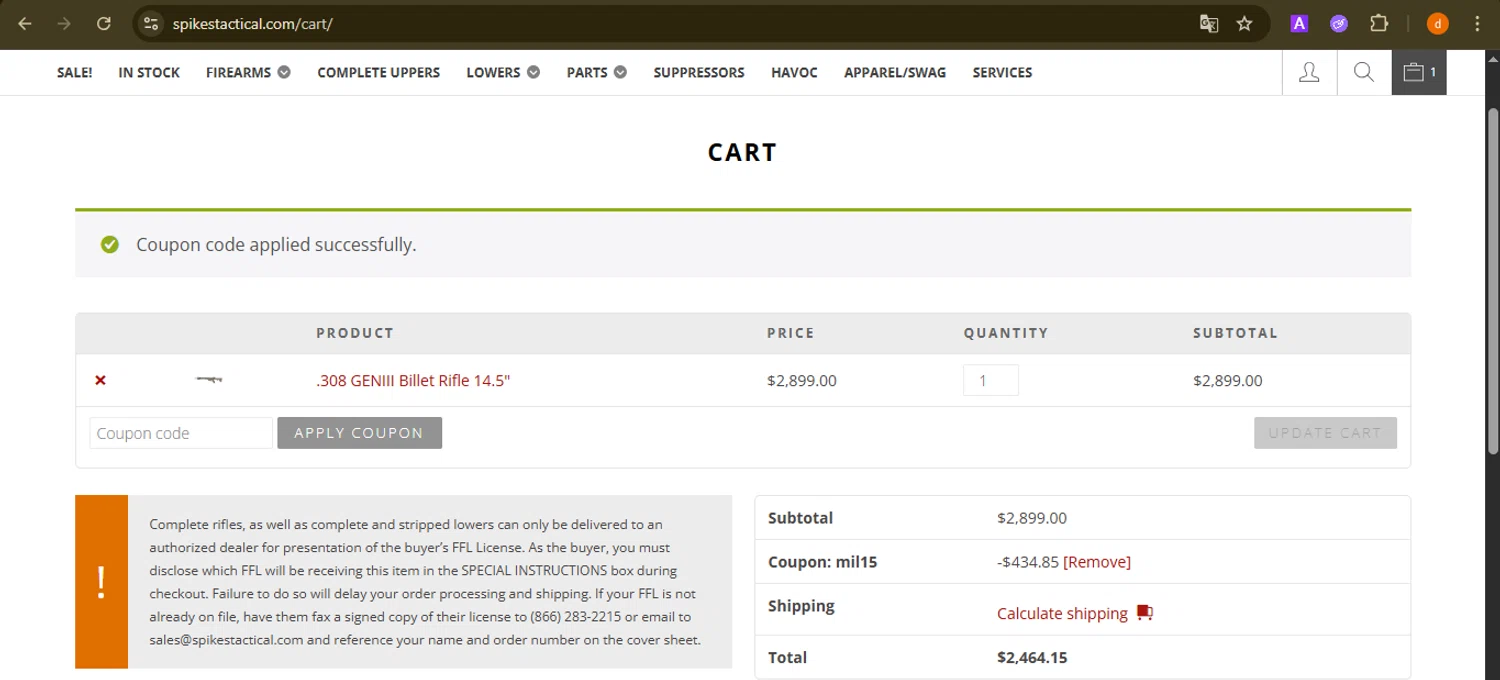Viewport: 1500px width, 680px height.
Task: Open the account user icon
Action: [x=1309, y=72]
